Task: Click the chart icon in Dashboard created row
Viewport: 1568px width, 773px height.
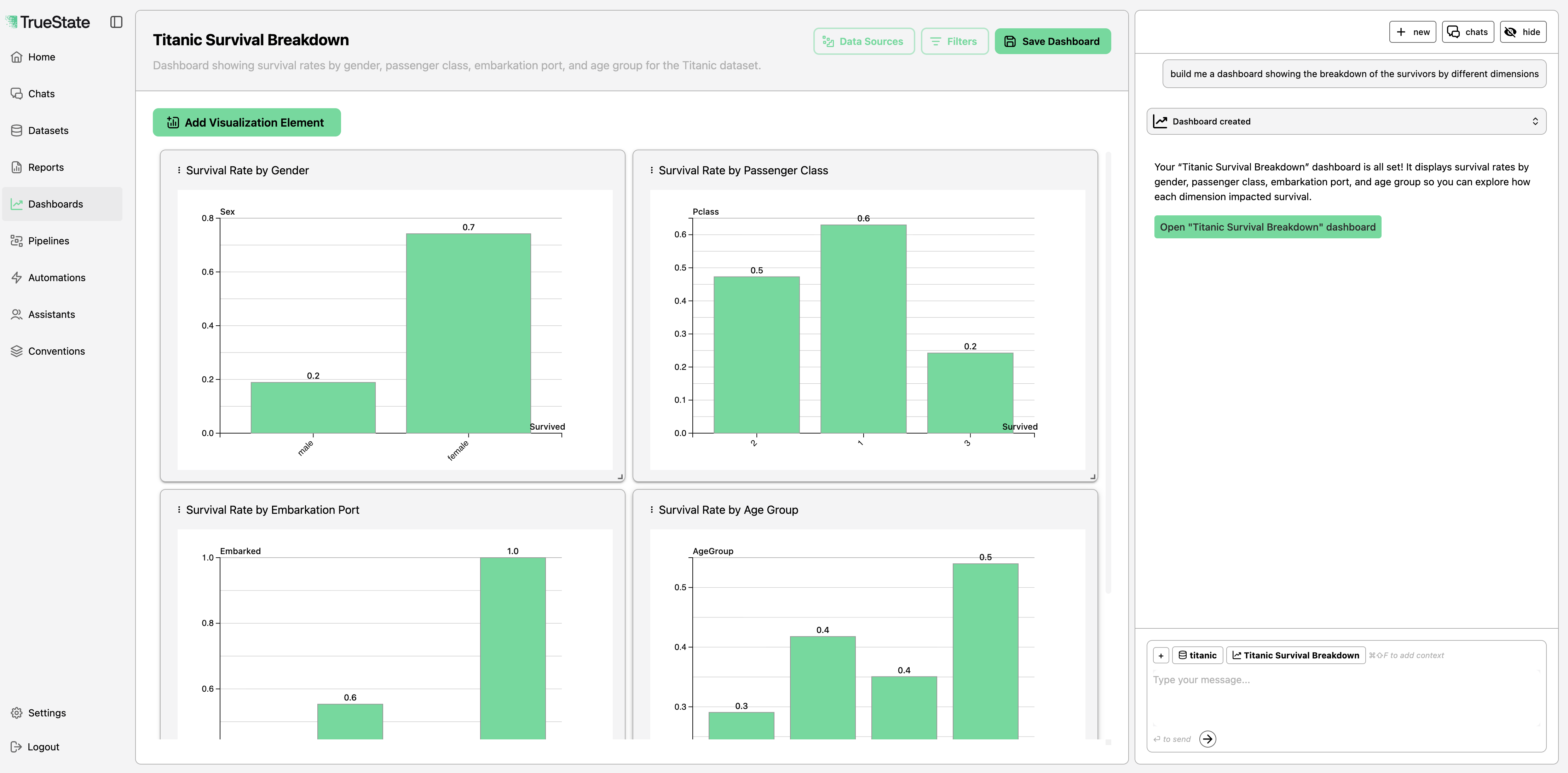Action: click(x=1160, y=122)
